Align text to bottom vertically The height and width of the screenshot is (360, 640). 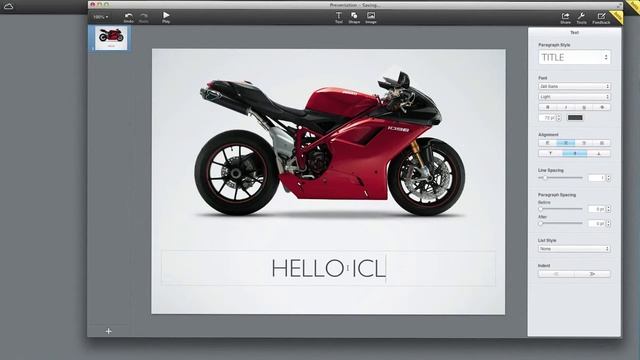599,153
